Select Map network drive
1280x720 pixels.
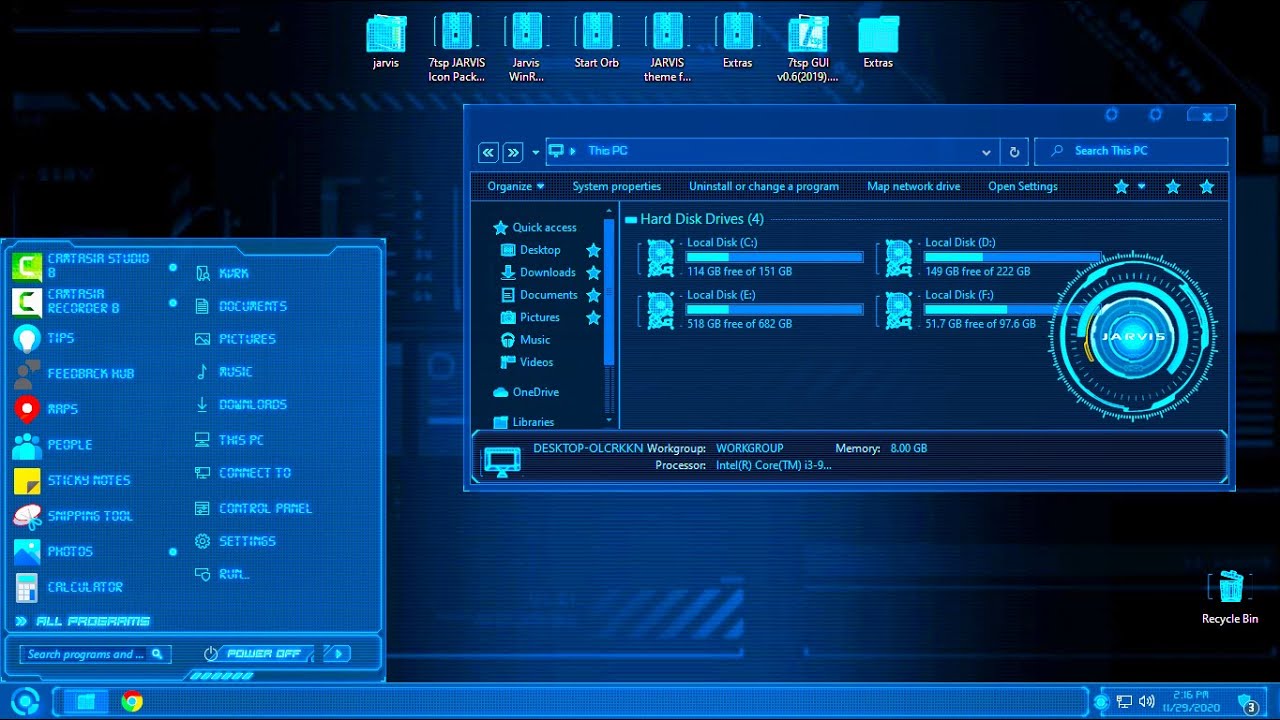pos(913,186)
